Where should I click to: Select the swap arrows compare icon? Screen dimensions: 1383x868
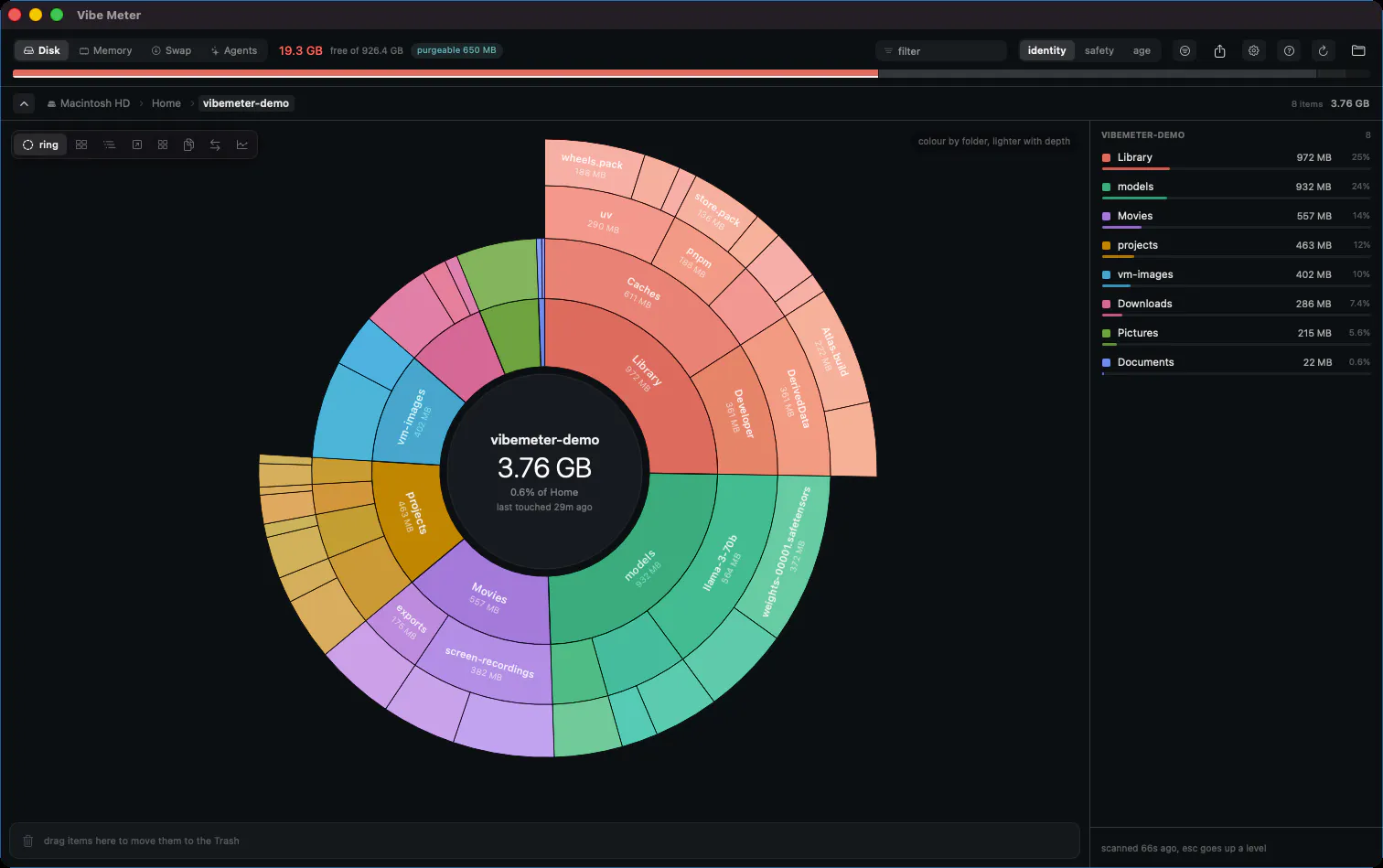[215, 145]
